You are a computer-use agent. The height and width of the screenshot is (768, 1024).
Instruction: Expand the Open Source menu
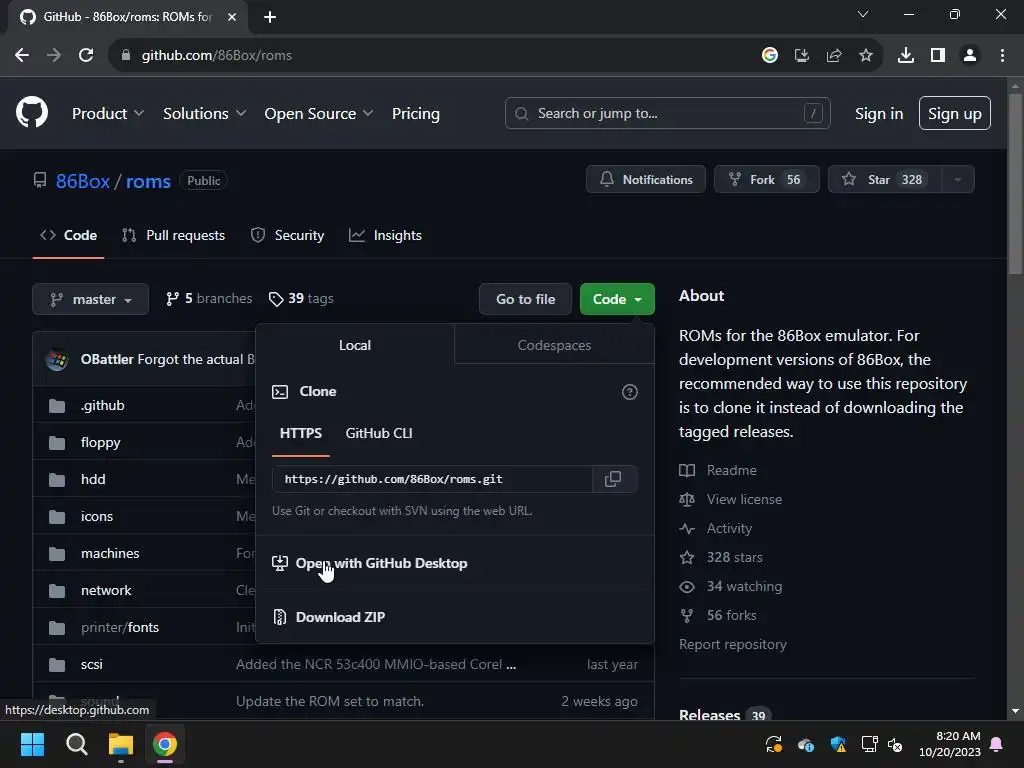coord(319,114)
